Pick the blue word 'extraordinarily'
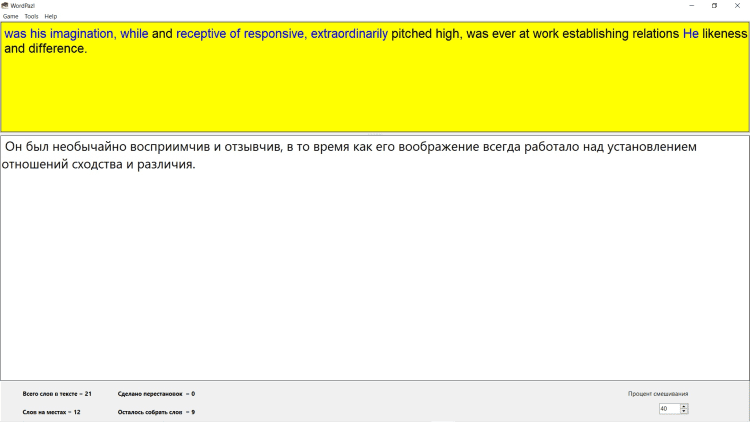 point(348,34)
